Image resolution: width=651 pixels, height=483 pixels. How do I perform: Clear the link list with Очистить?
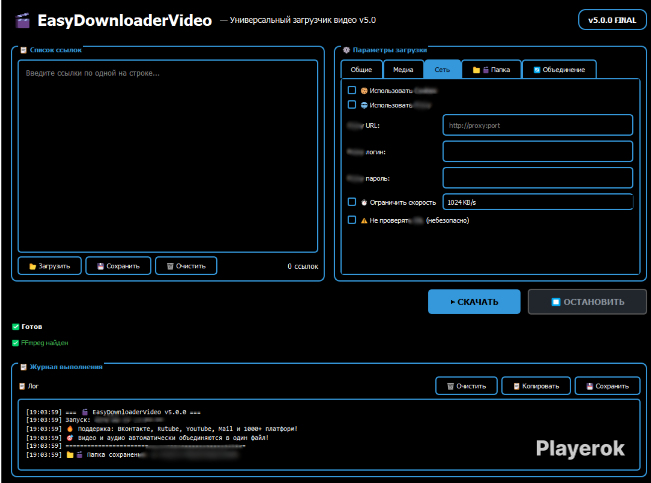[186, 266]
